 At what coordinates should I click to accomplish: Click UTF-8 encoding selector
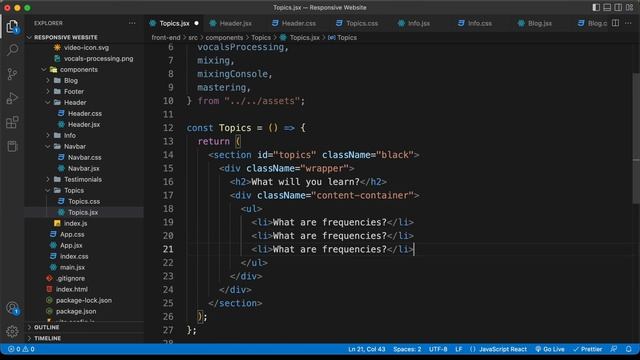pyautogui.click(x=438, y=349)
